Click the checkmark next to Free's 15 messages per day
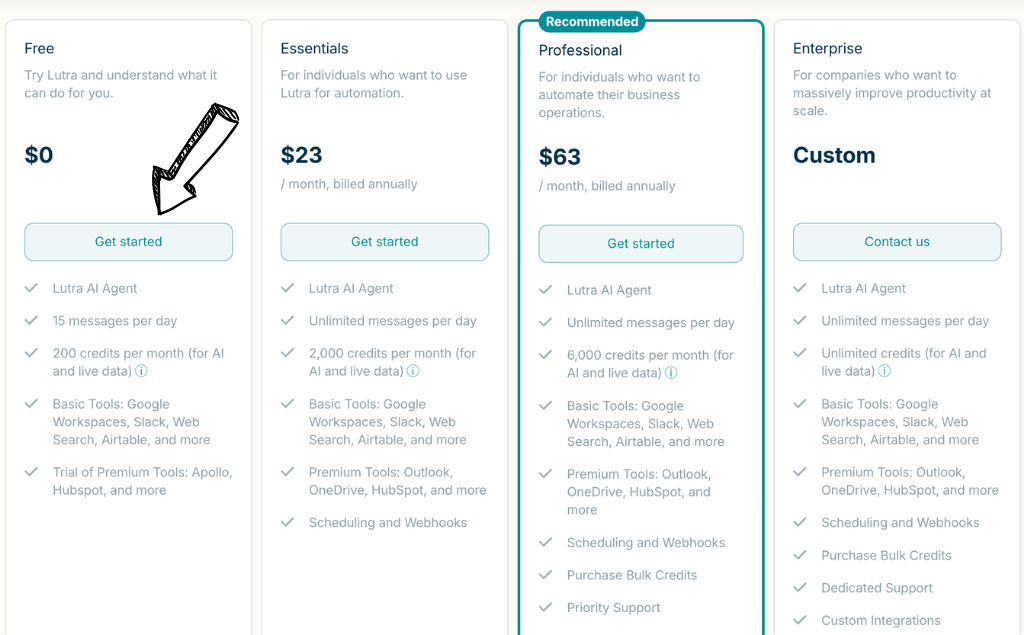Image resolution: width=1024 pixels, height=635 pixels. click(32, 321)
